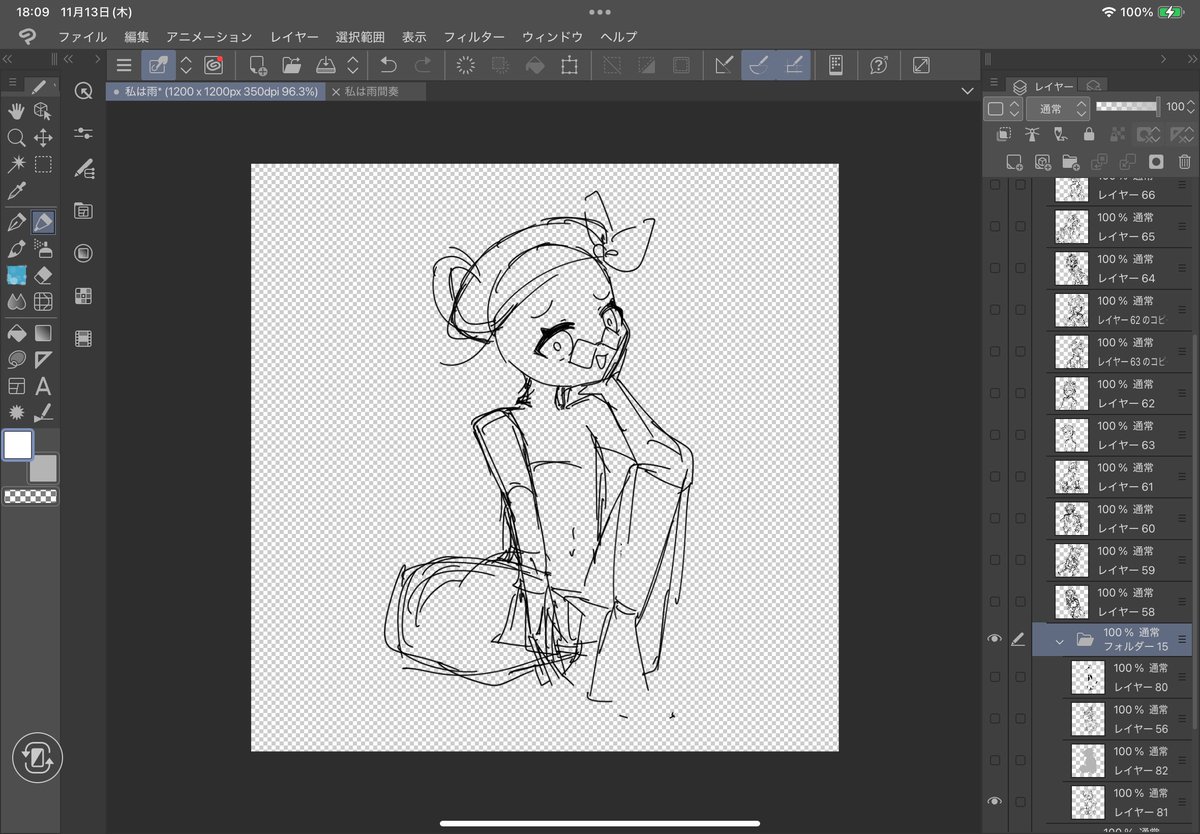Select the Text tool (A)
1200x834 pixels.
click(43, 386)
